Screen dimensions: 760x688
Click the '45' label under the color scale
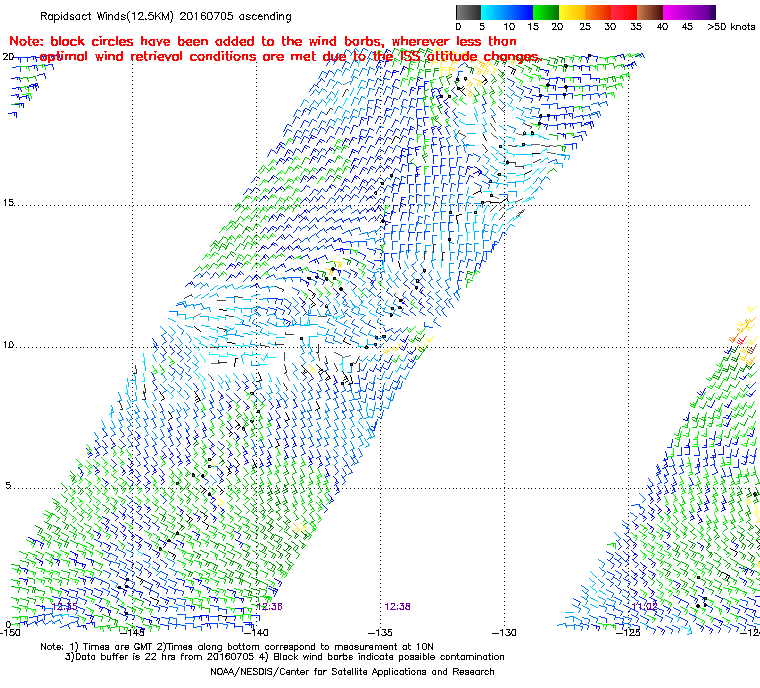[x=687, y=27]
